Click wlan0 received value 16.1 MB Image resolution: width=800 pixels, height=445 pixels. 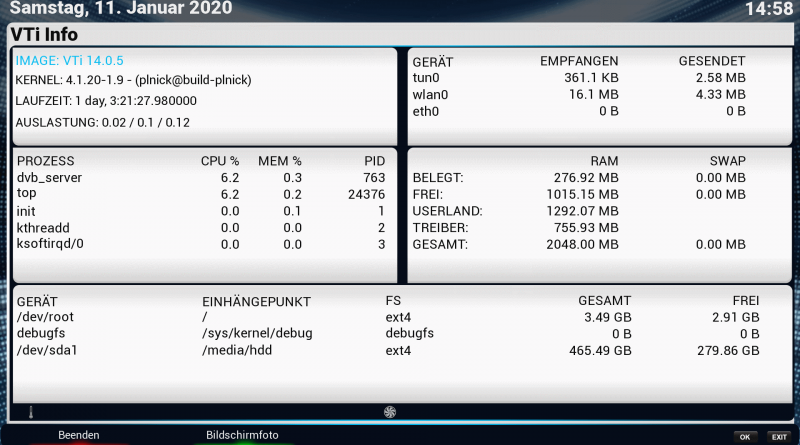coord(594,94)
